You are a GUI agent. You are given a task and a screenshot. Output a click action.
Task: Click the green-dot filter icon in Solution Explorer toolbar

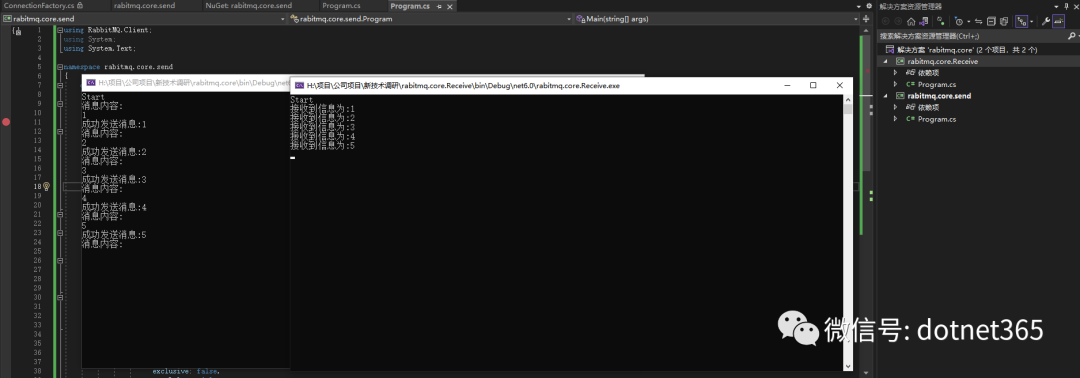point(941,21)
